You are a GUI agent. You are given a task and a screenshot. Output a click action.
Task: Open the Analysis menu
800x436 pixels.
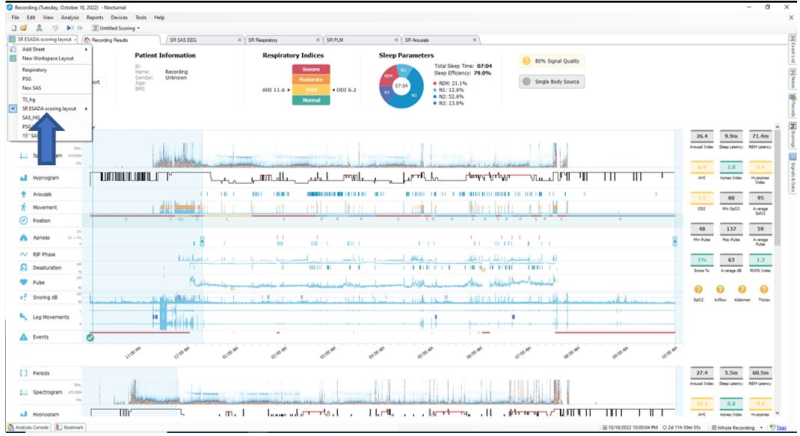70,17
